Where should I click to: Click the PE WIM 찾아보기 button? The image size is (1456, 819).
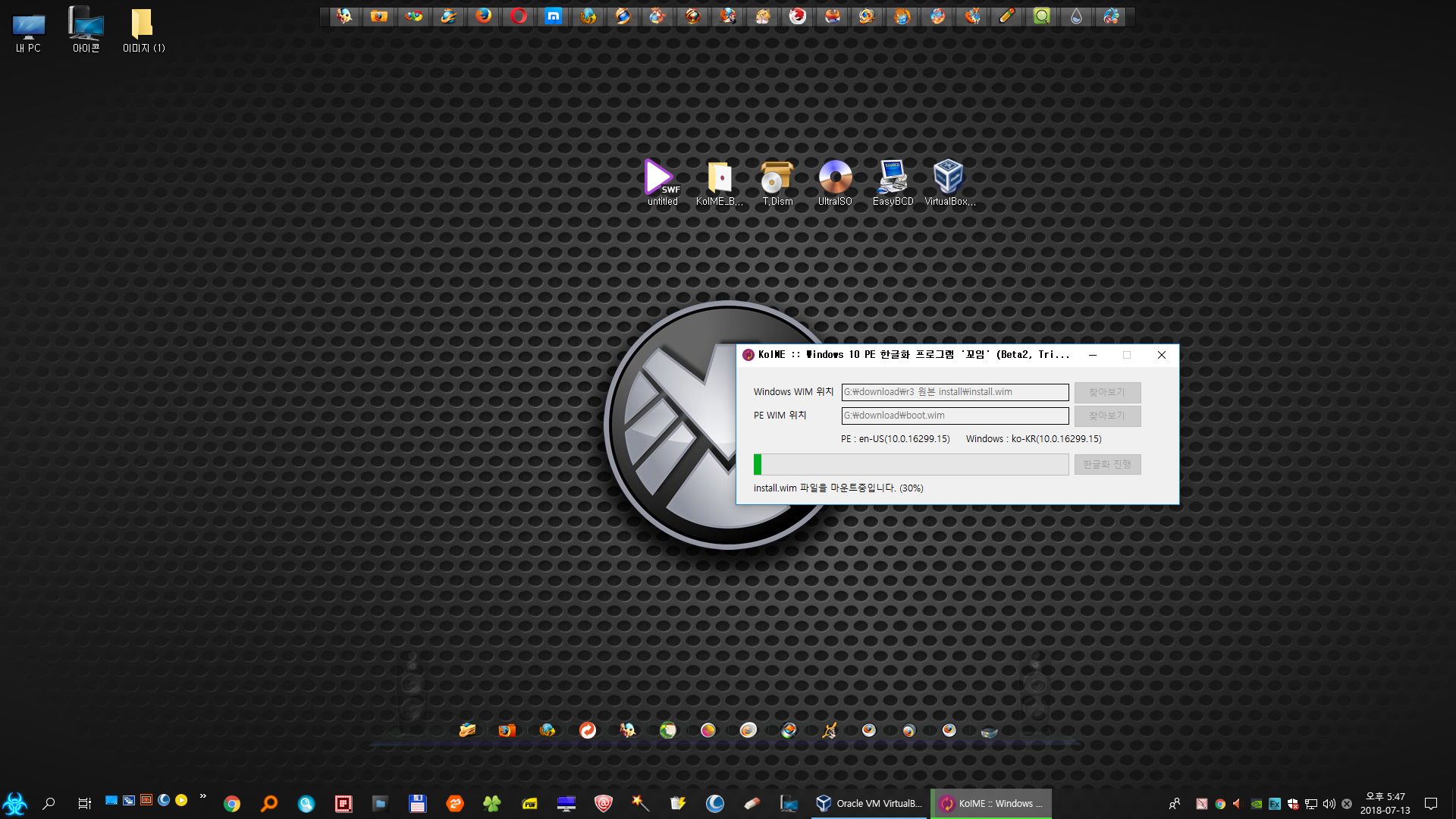pyautogui.click(x=1107, y=416)
